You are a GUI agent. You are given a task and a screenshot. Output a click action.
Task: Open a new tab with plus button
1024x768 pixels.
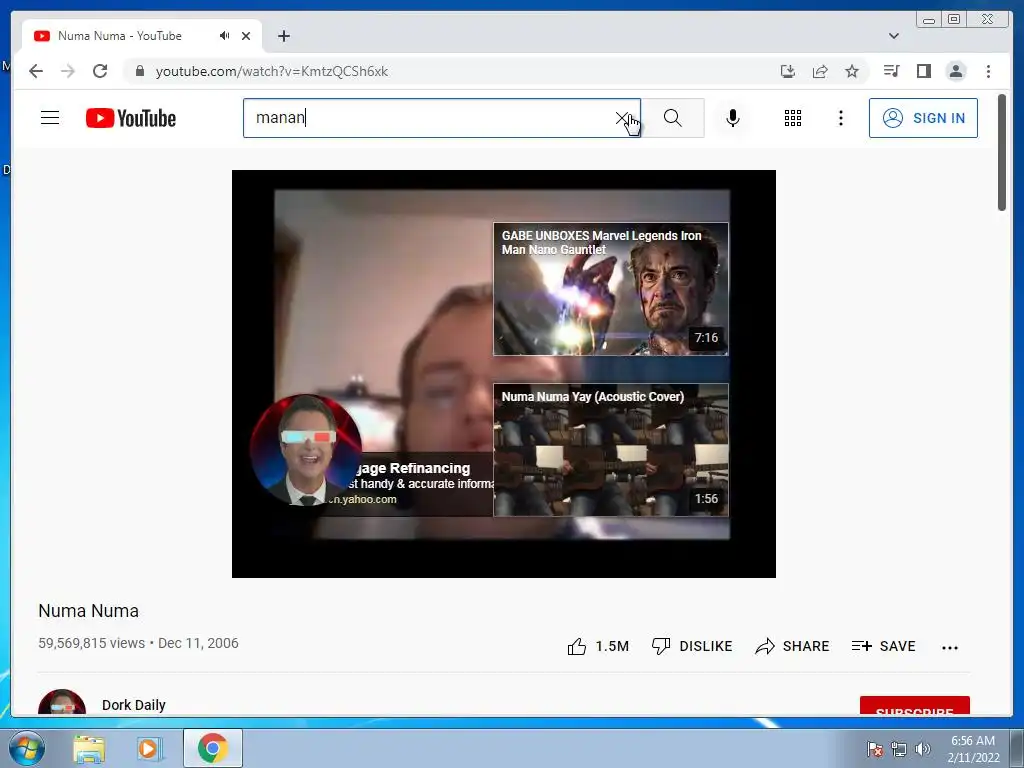pyautogui.click(x=283, y=36)
